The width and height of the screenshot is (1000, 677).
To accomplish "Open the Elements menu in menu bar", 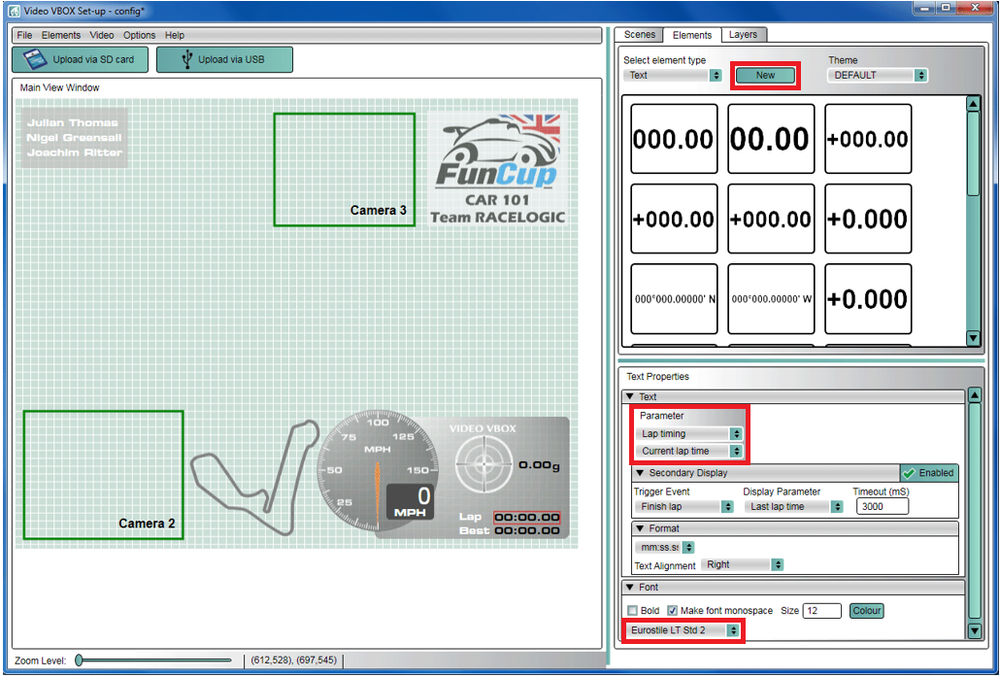I will [x=61, y=35].
